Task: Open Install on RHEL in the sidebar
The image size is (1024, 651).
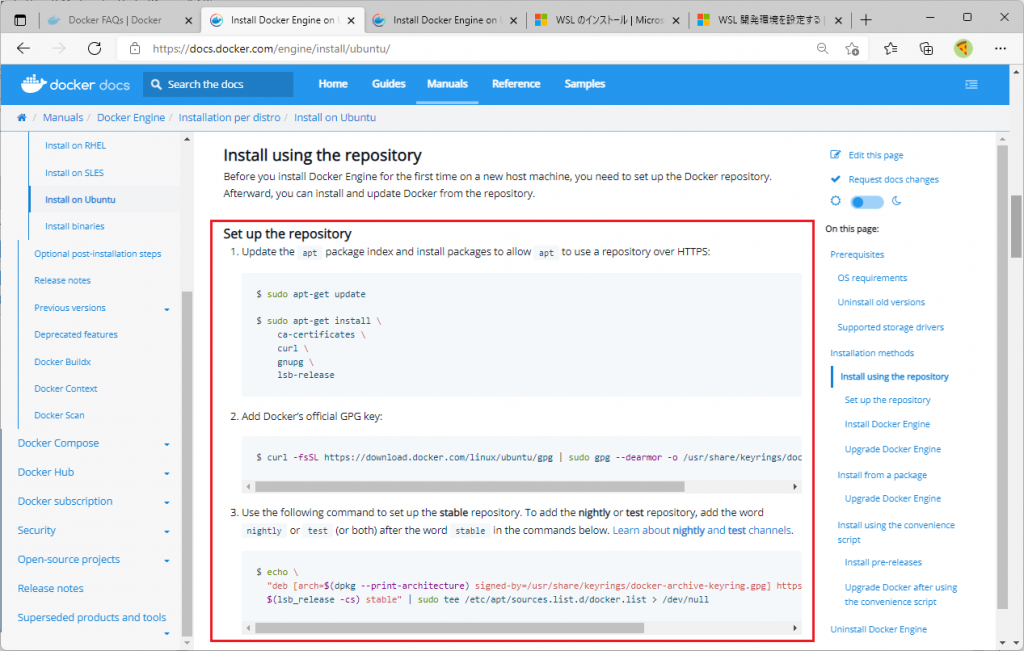Action: coord(75,146)
